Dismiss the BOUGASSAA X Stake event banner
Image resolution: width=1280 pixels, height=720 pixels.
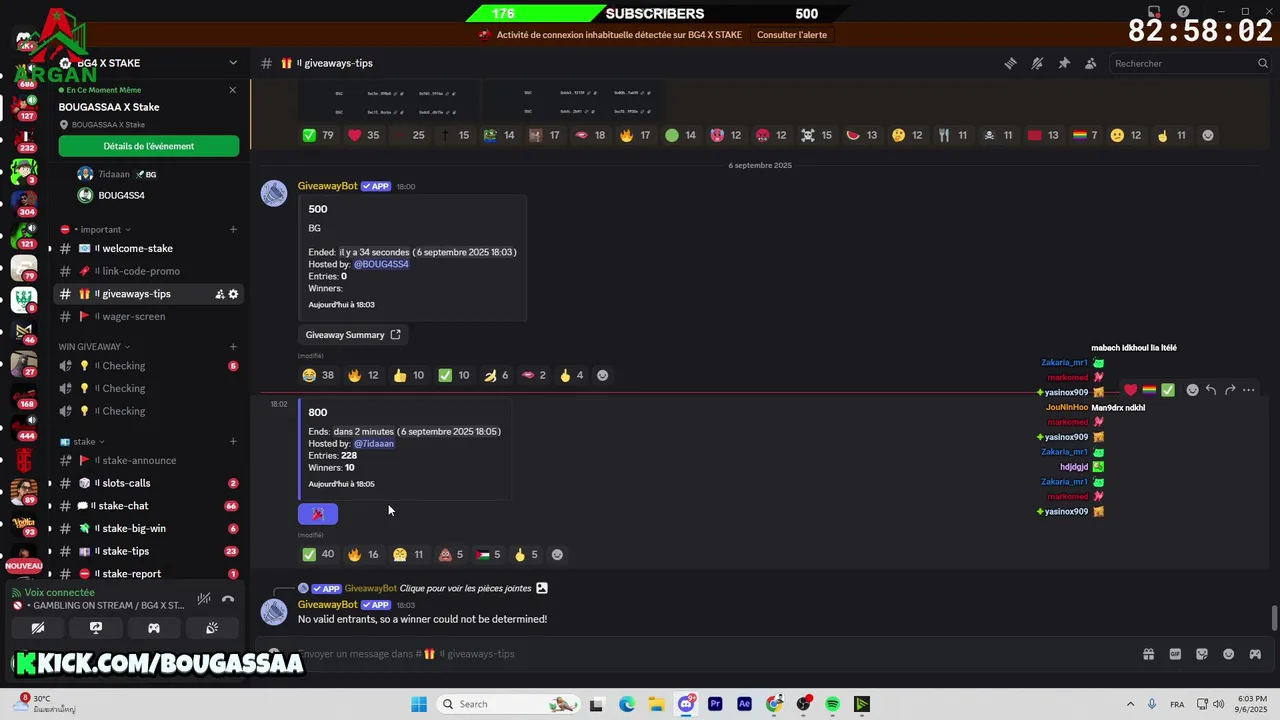pyautogui.click(x=233, y=90)
